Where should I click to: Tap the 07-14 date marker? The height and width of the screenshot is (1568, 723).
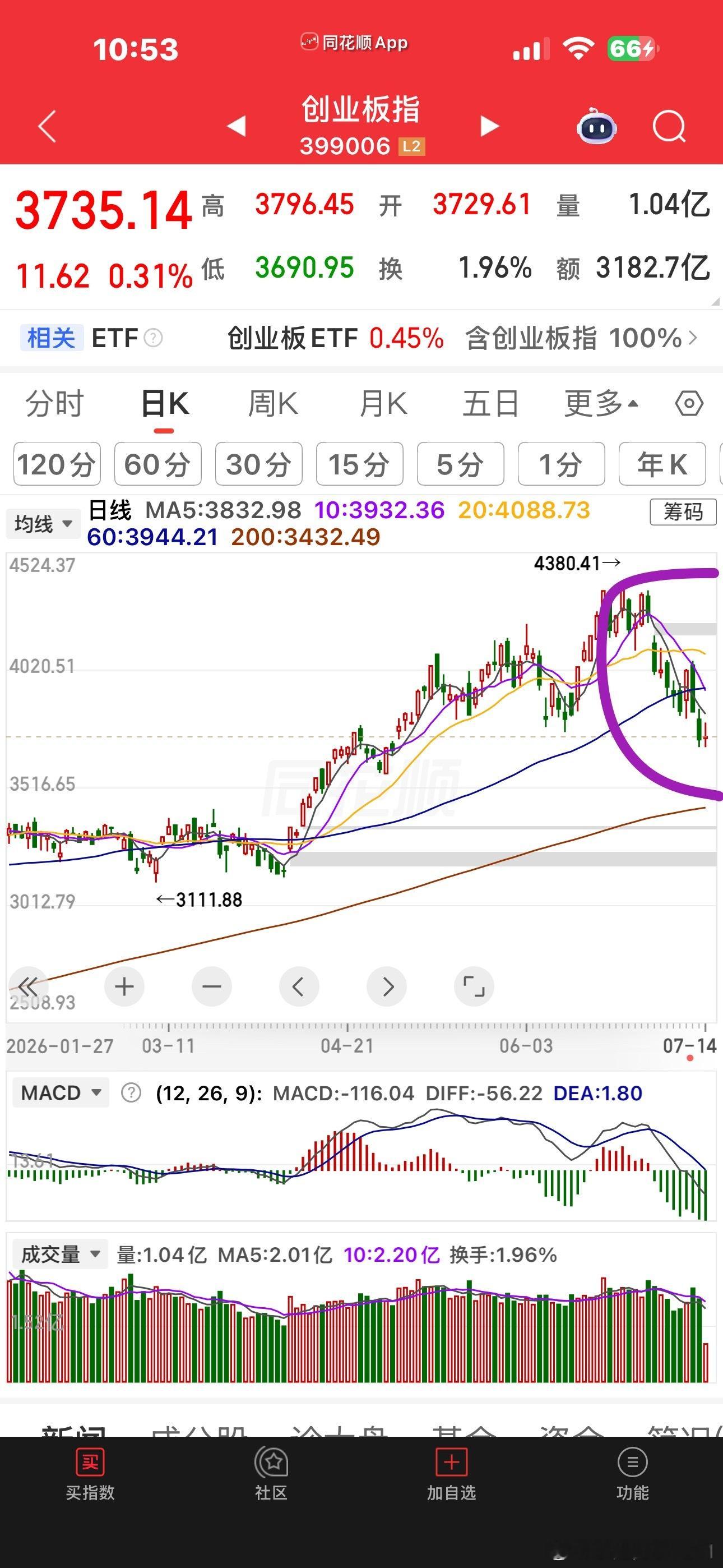689,1046
